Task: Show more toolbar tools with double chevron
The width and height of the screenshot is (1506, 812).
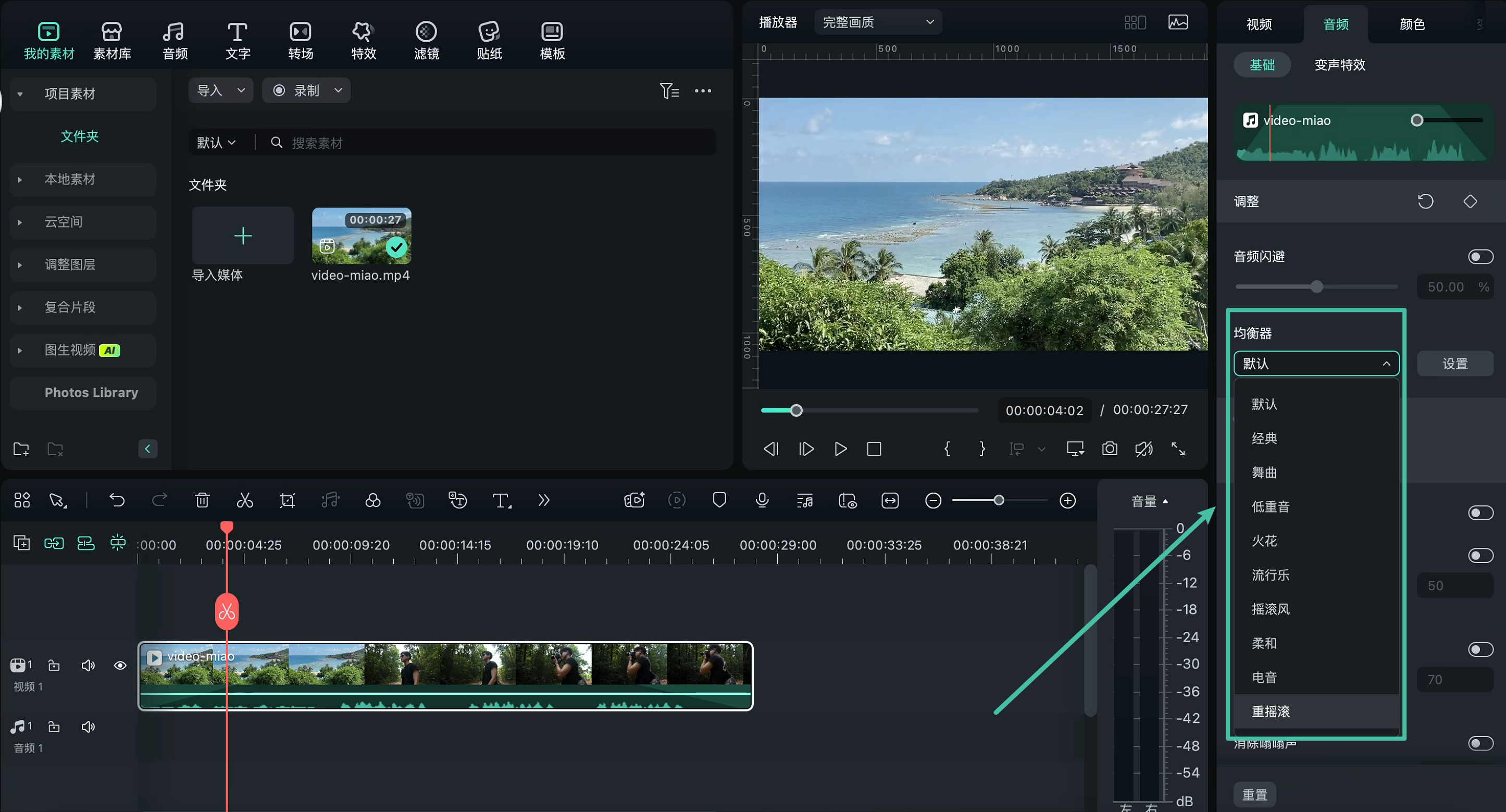Action: 544,501
